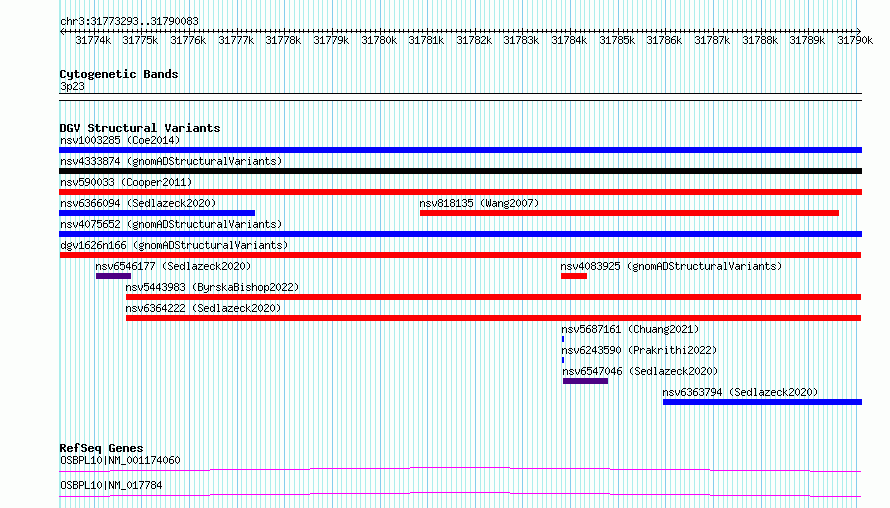The height and width of the screenshot is (508, 890).
Task: Click the 31780k ruler position
Action: pos(379,40)
